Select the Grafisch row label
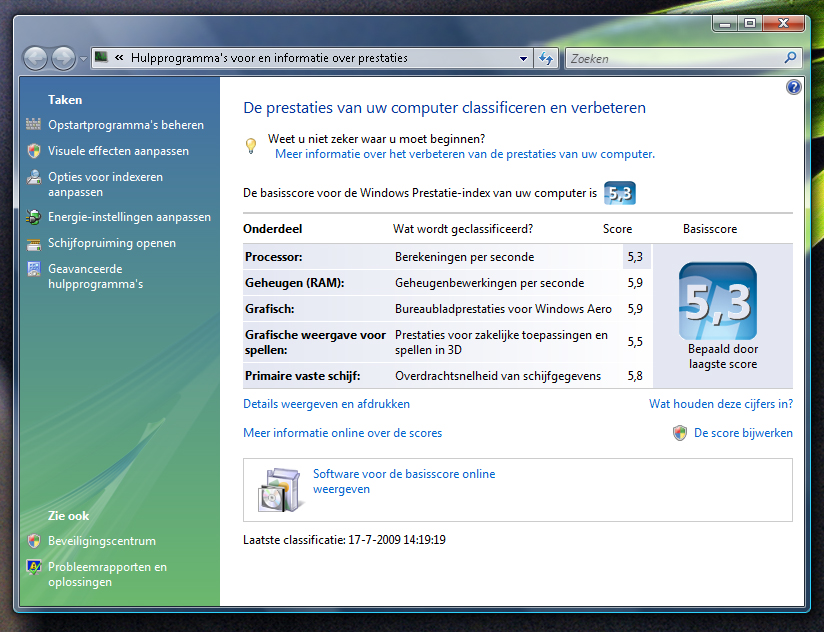The width and height of the screenshot is (824, 632). 270,309
